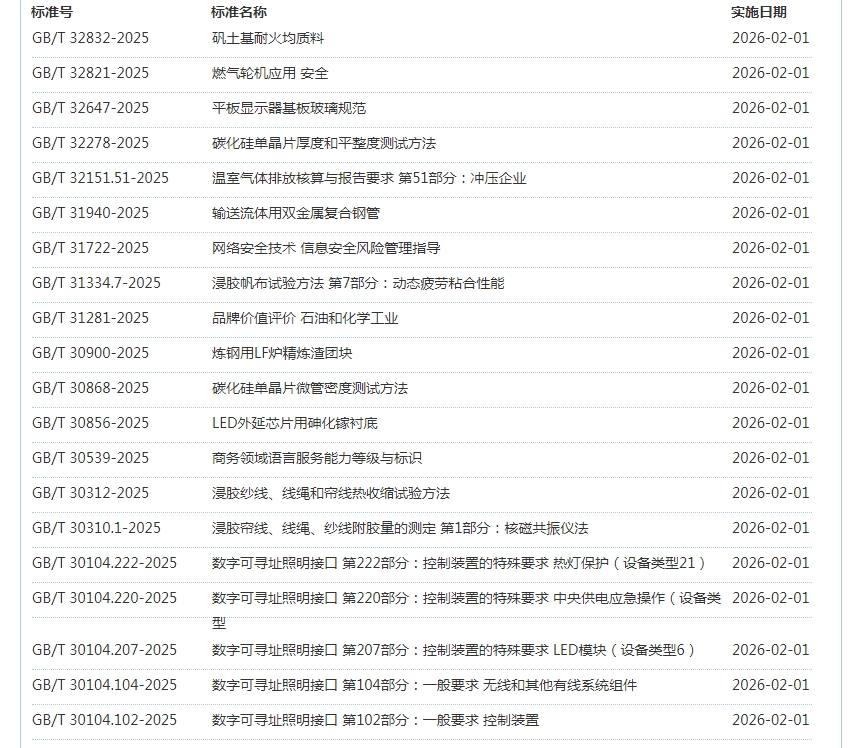Click the 标准号 column header
This screenshot has height=748, width=866.
(x=52, y=12)
